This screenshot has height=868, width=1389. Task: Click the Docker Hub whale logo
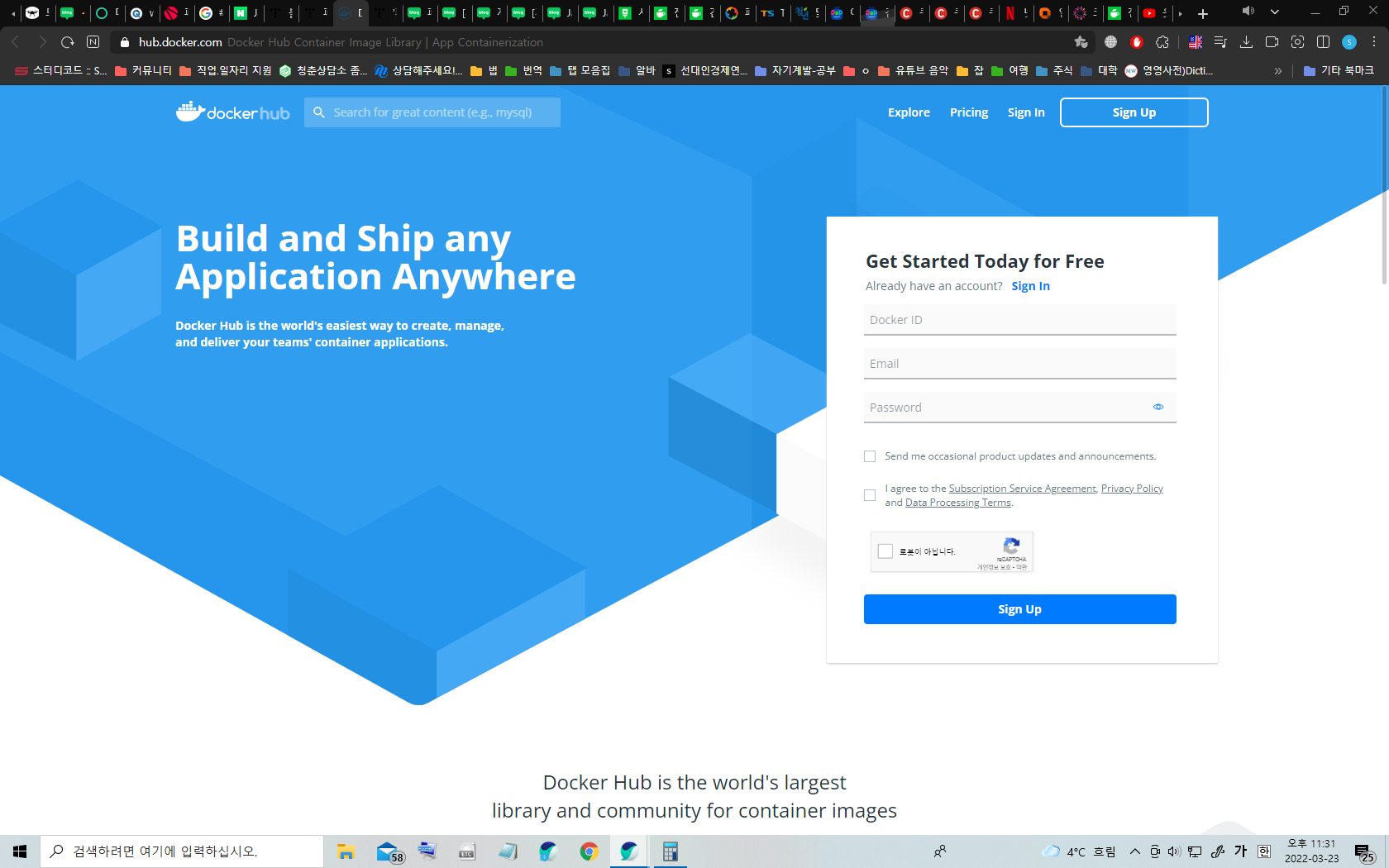pyautogui.click(x=232, y=112)
